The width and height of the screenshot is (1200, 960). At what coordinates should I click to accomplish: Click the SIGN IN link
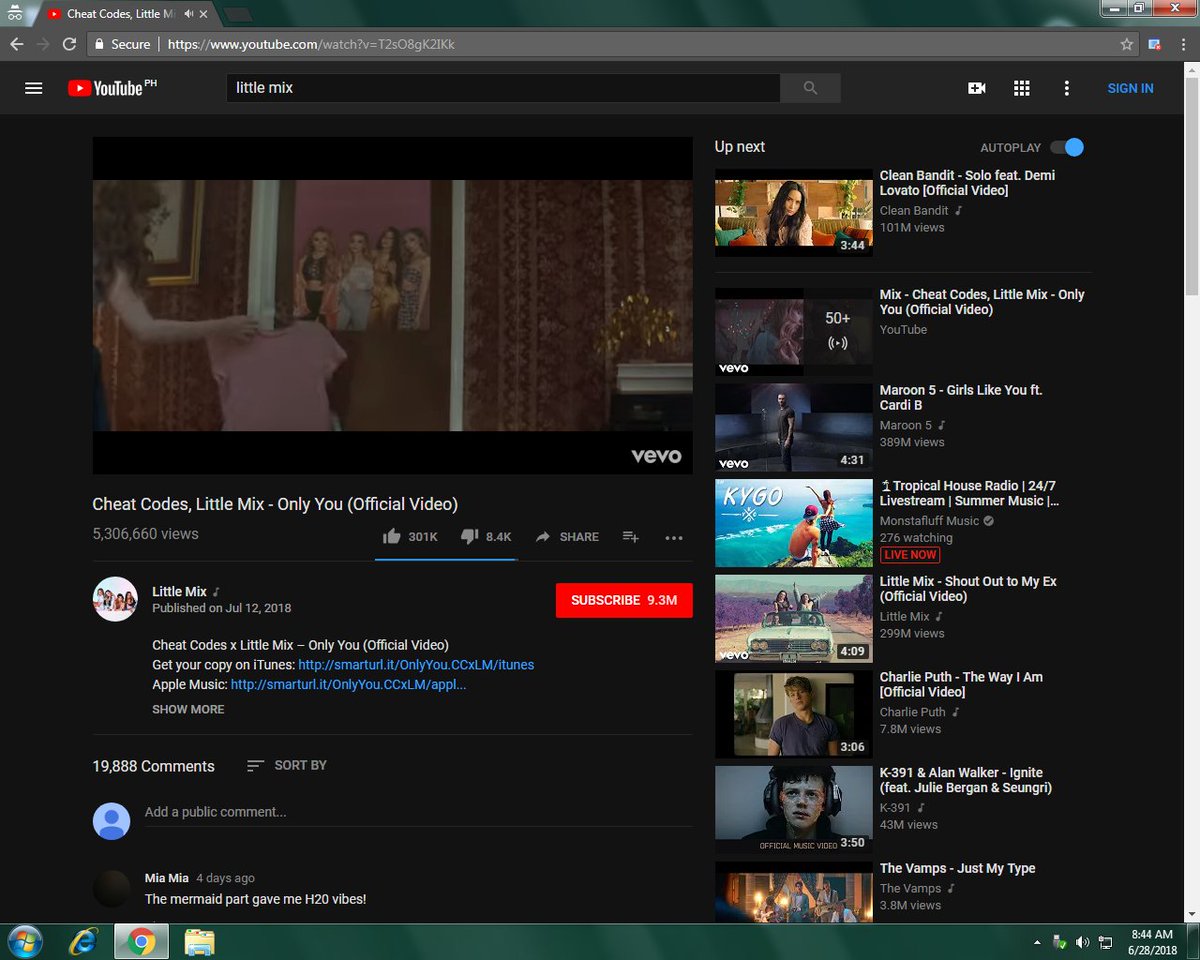1130,88
